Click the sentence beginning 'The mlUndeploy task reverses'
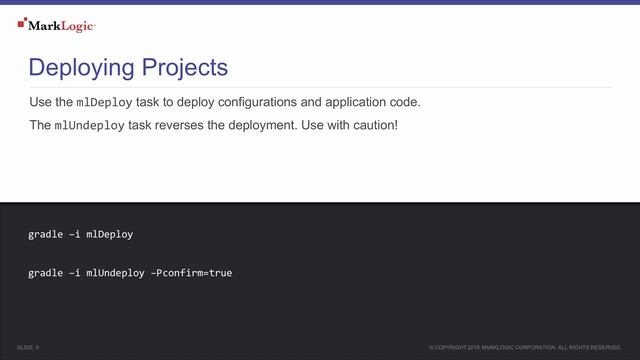This screenshot has height=360, width=640. (x=213, y=125)
